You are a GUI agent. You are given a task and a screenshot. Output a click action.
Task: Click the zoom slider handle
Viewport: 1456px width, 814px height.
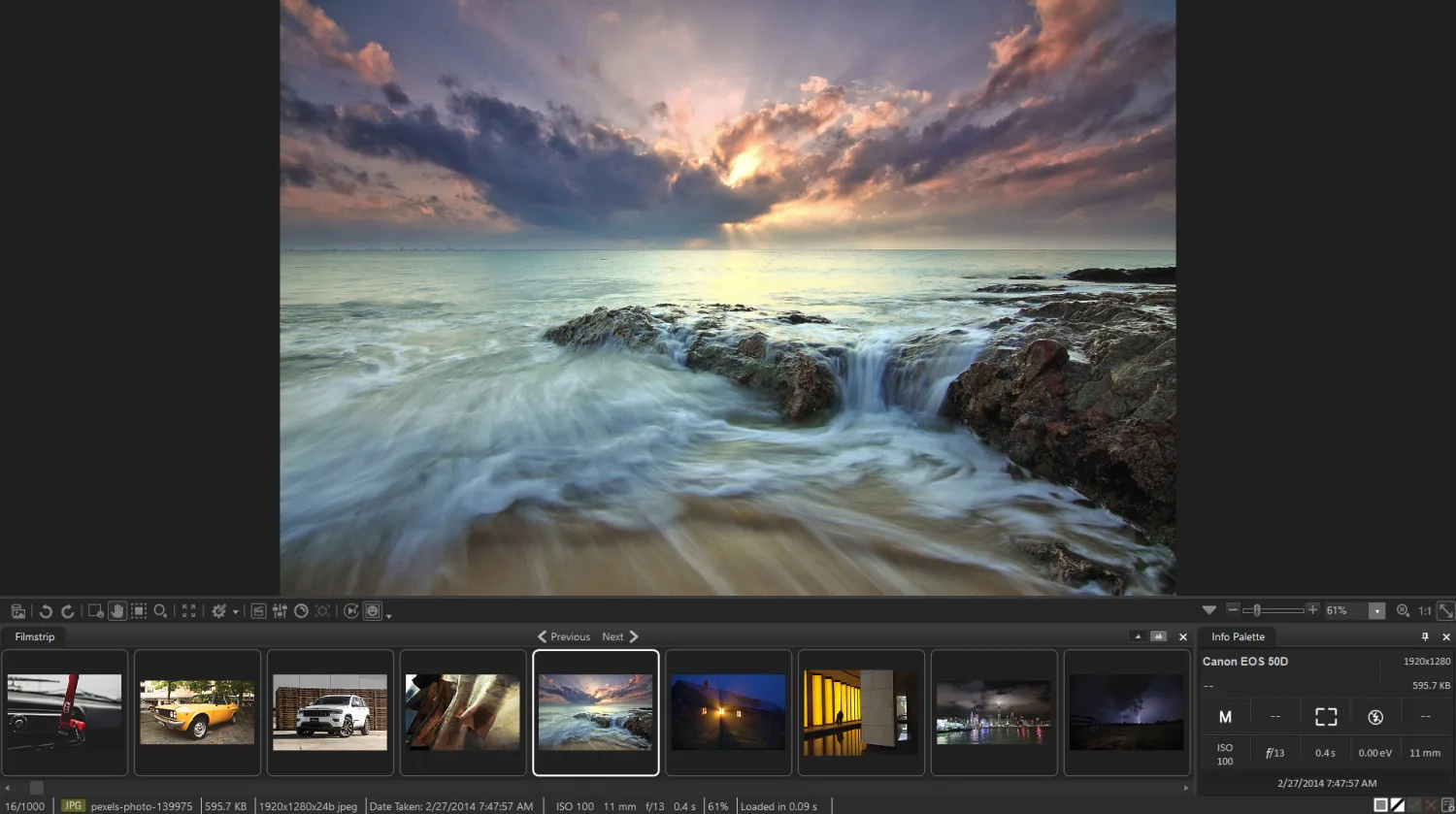tap(1257, 610)
